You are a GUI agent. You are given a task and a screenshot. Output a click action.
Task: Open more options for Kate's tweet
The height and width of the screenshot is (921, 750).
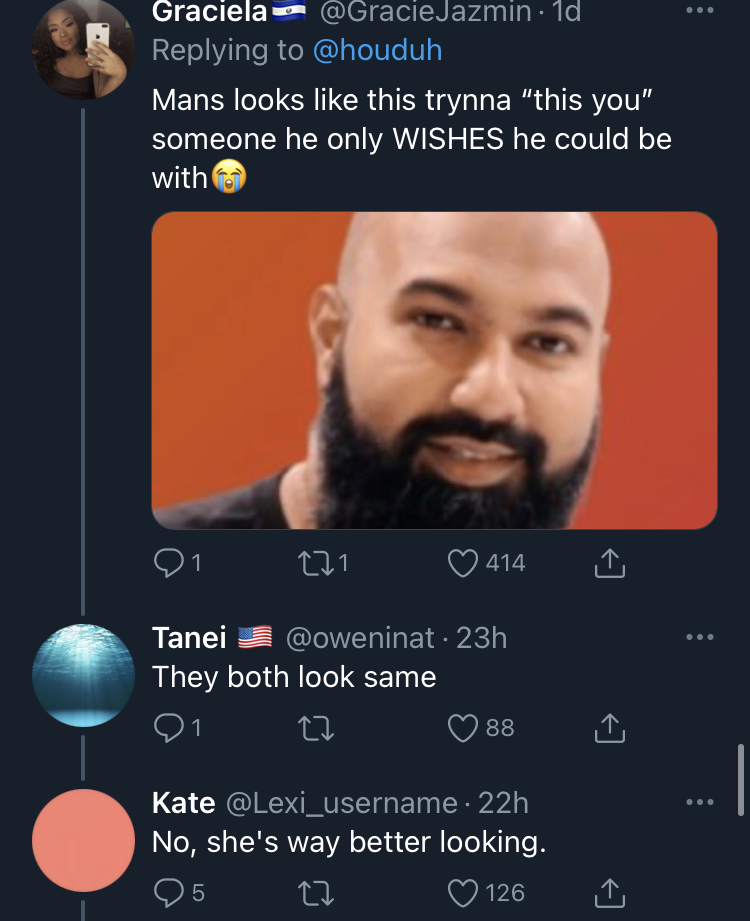point(700,802)
